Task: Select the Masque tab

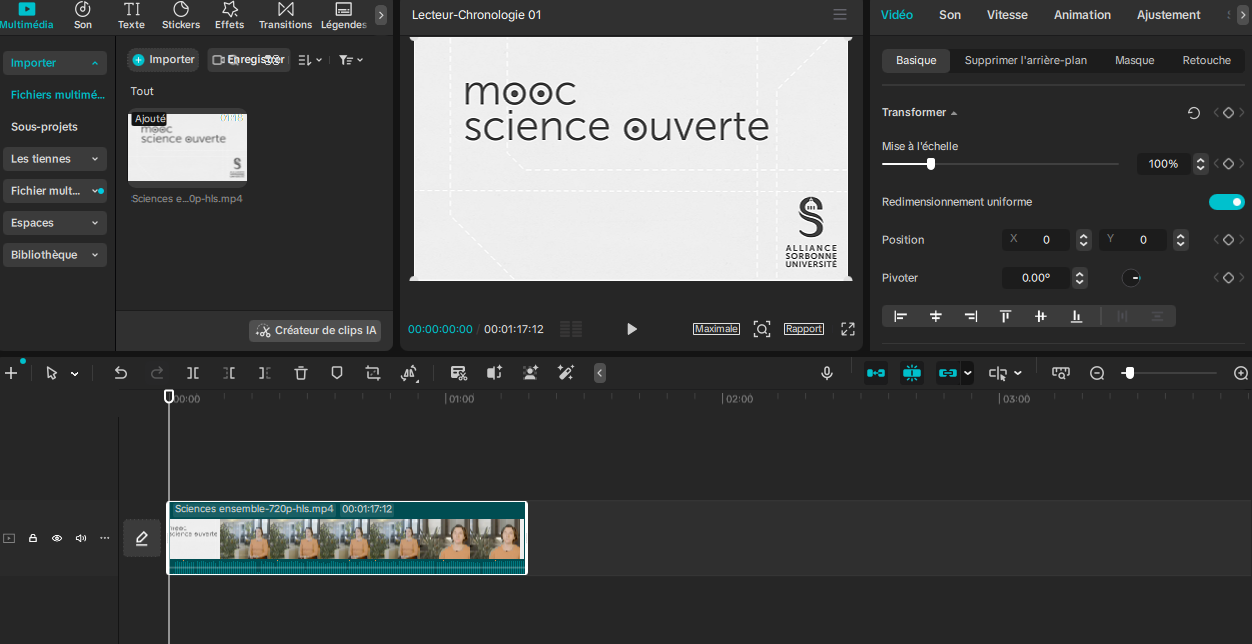Action: click(x=1135, y=61)
